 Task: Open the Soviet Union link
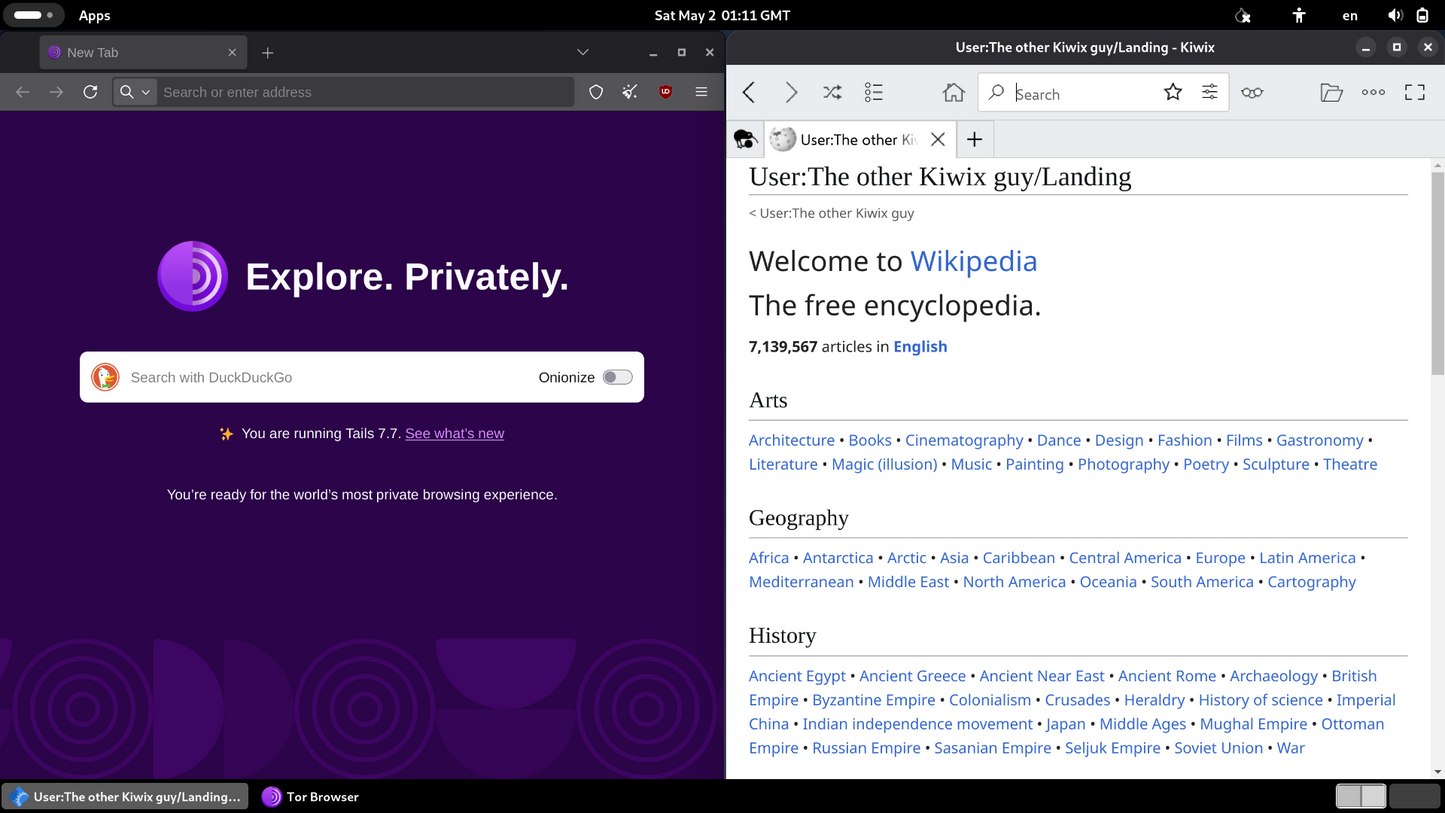pos(1218,748)
